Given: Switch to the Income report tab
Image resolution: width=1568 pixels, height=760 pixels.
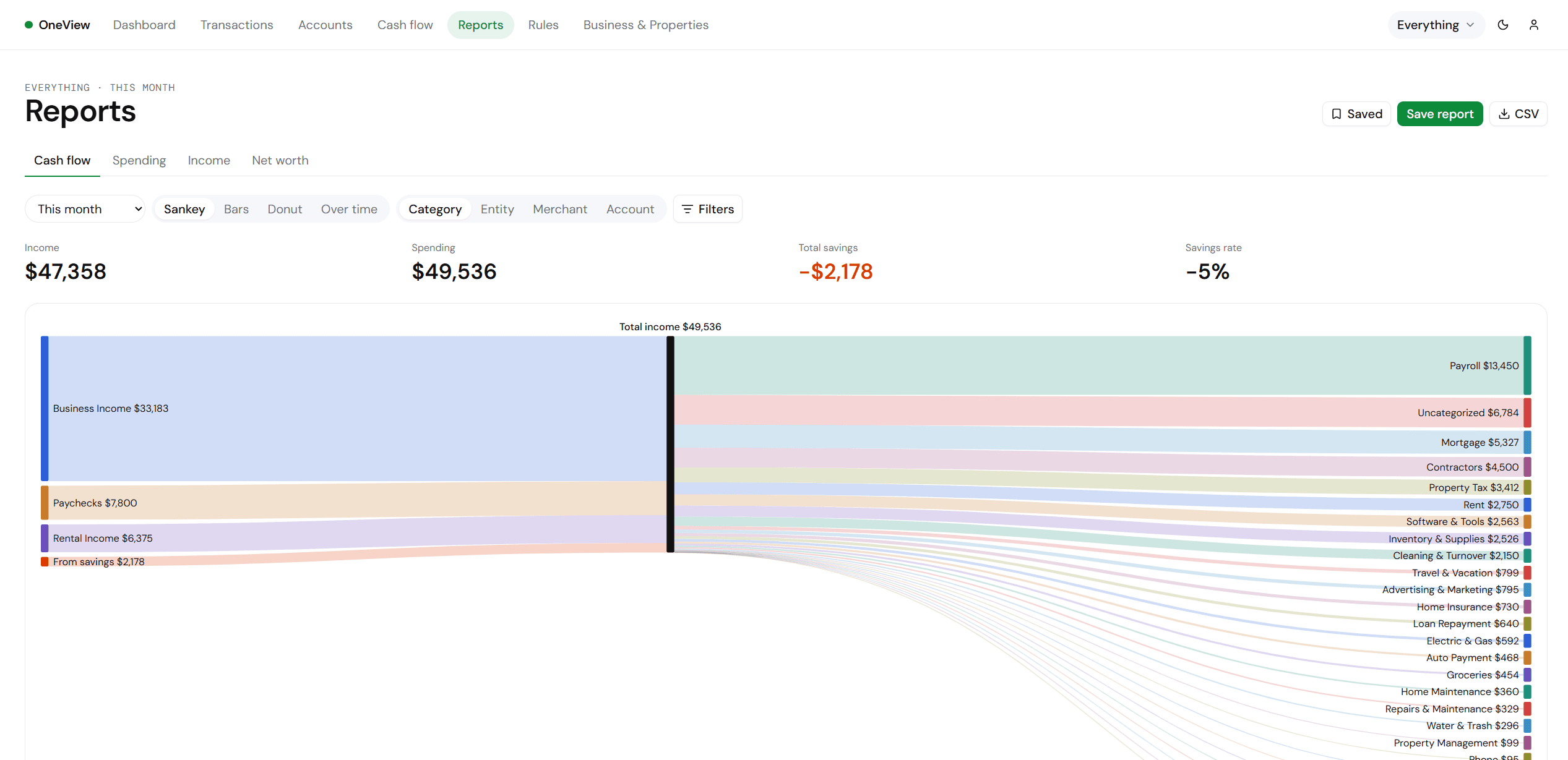Looking at the screenshot, I should click(209, 161).
